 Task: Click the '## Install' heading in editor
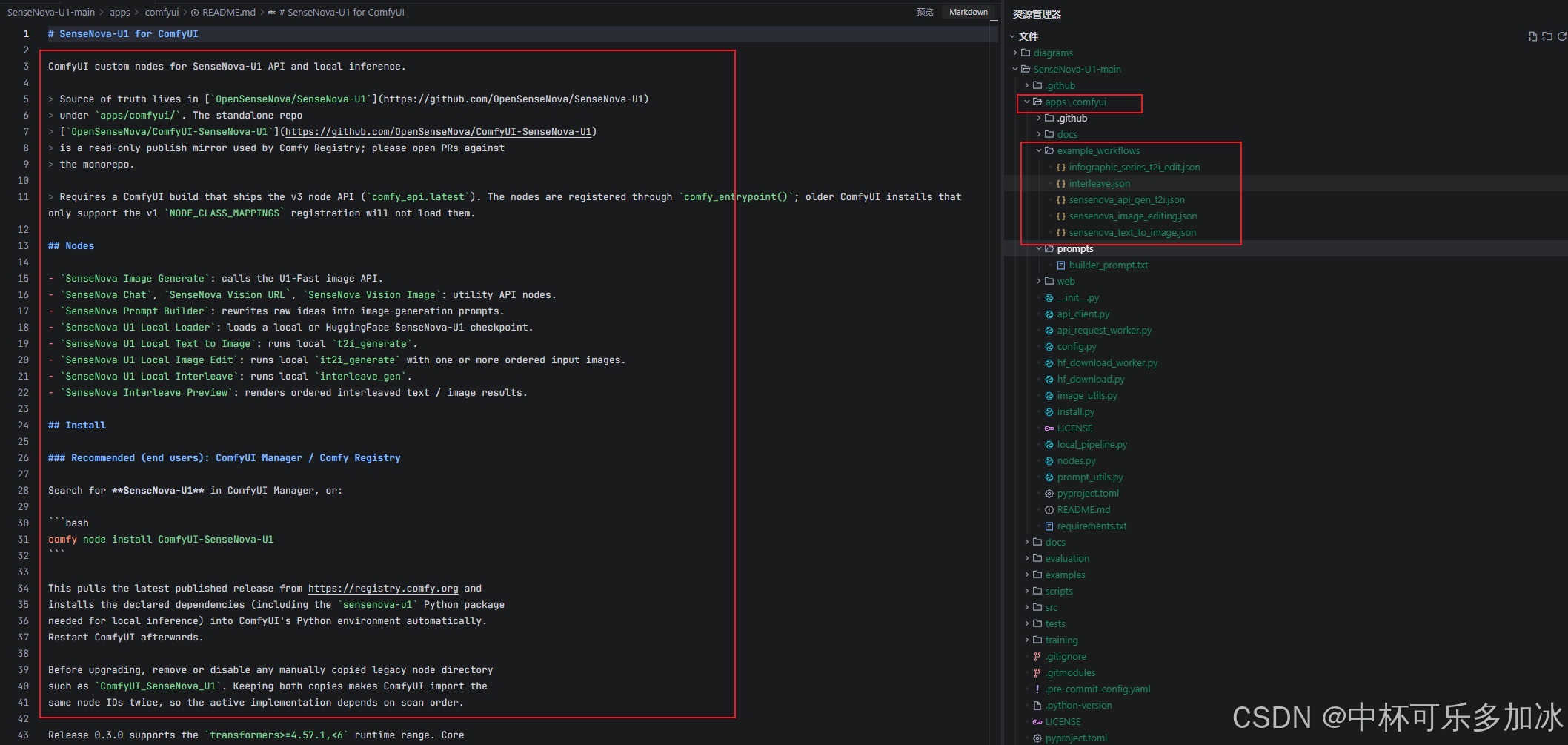pos(77,426)
